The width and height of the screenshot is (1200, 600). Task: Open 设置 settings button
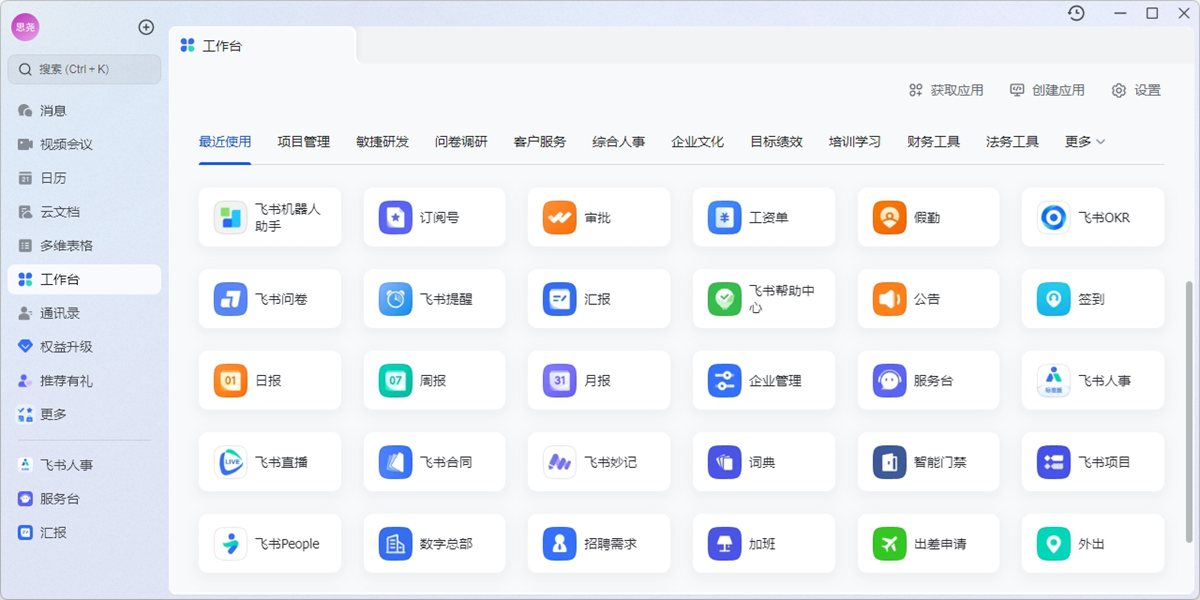click(1136, 90)
